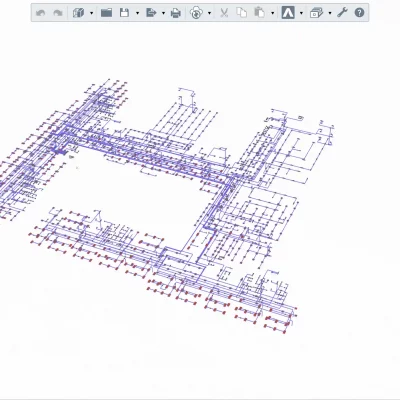Click the Save floppy disk icon
Viewport: 400px width, 400px height.
coord(124,13)
